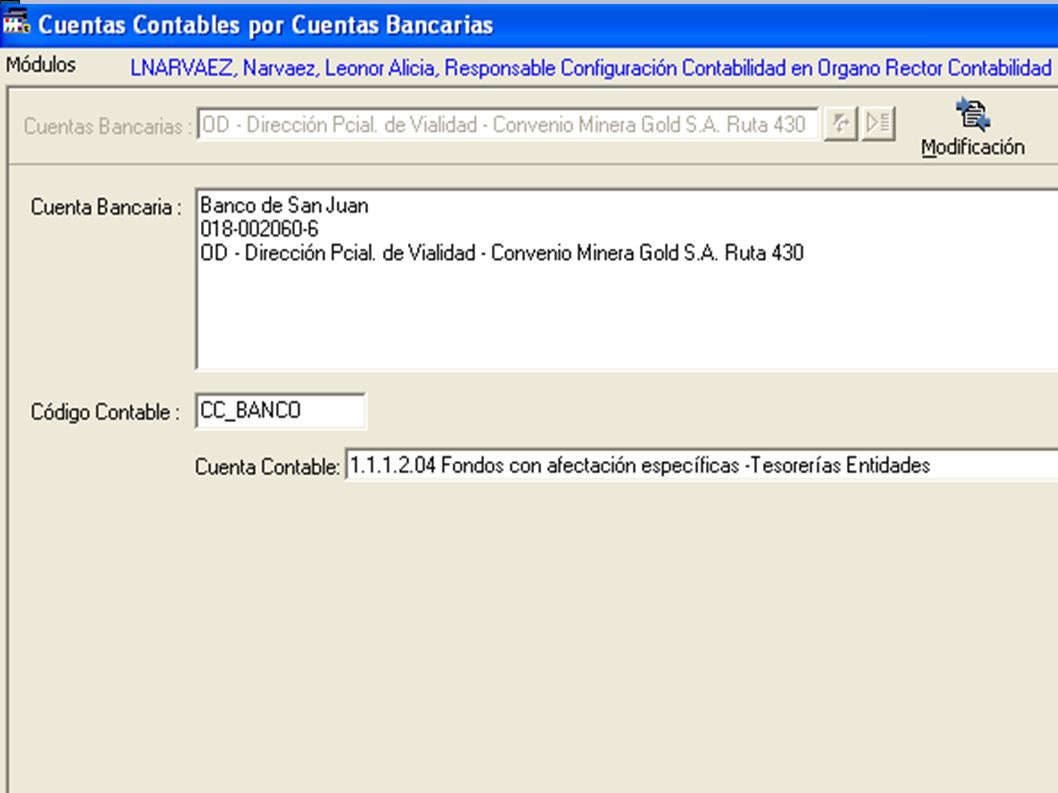1058x793 pixels.
Task: Click the application icon in the title bar
Action: pyautogui.click(x=16, y=22)
